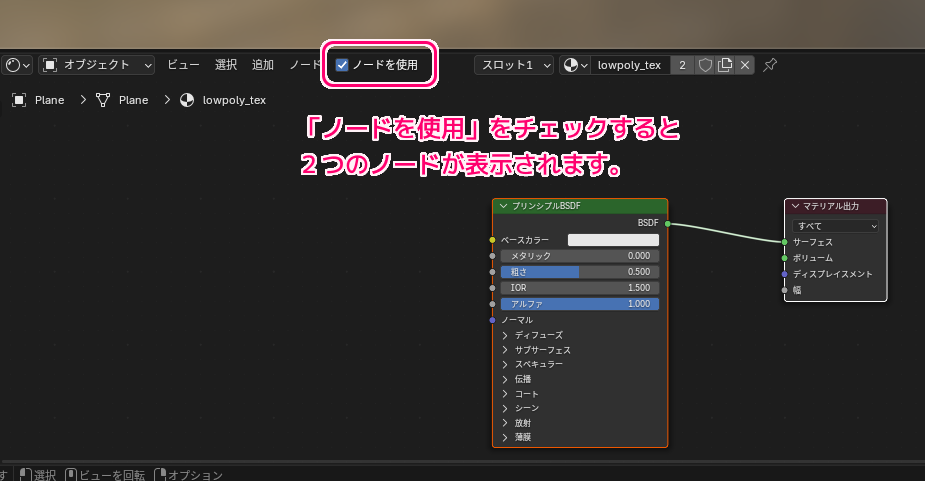The height and width of the screenshot is (481, 925).
Task: Duplicate material with the new material icon
Action: pos(725,65)
